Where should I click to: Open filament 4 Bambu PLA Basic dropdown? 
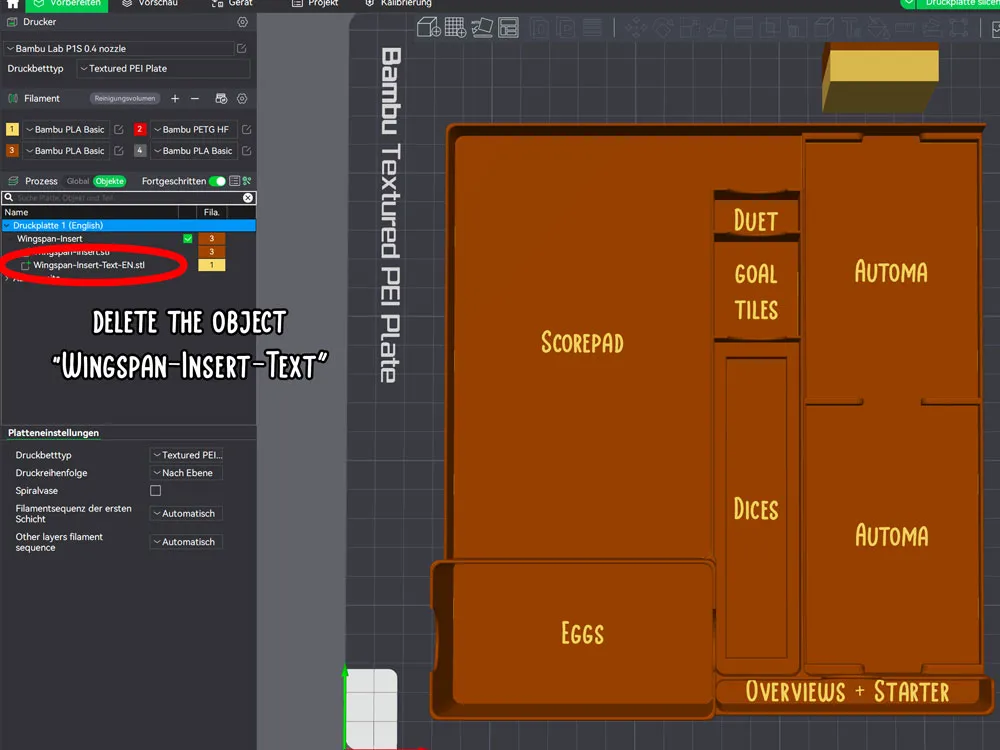click(194, 151)
